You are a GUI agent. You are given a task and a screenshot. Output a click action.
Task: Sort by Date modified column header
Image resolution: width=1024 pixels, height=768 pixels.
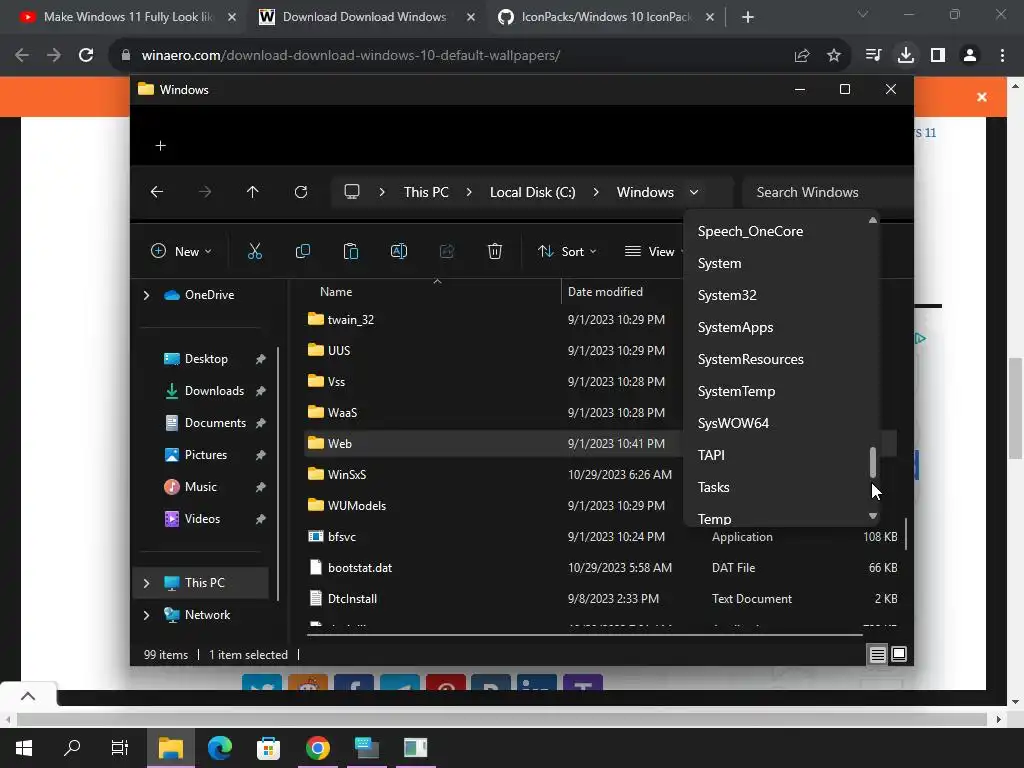(605, 292)
